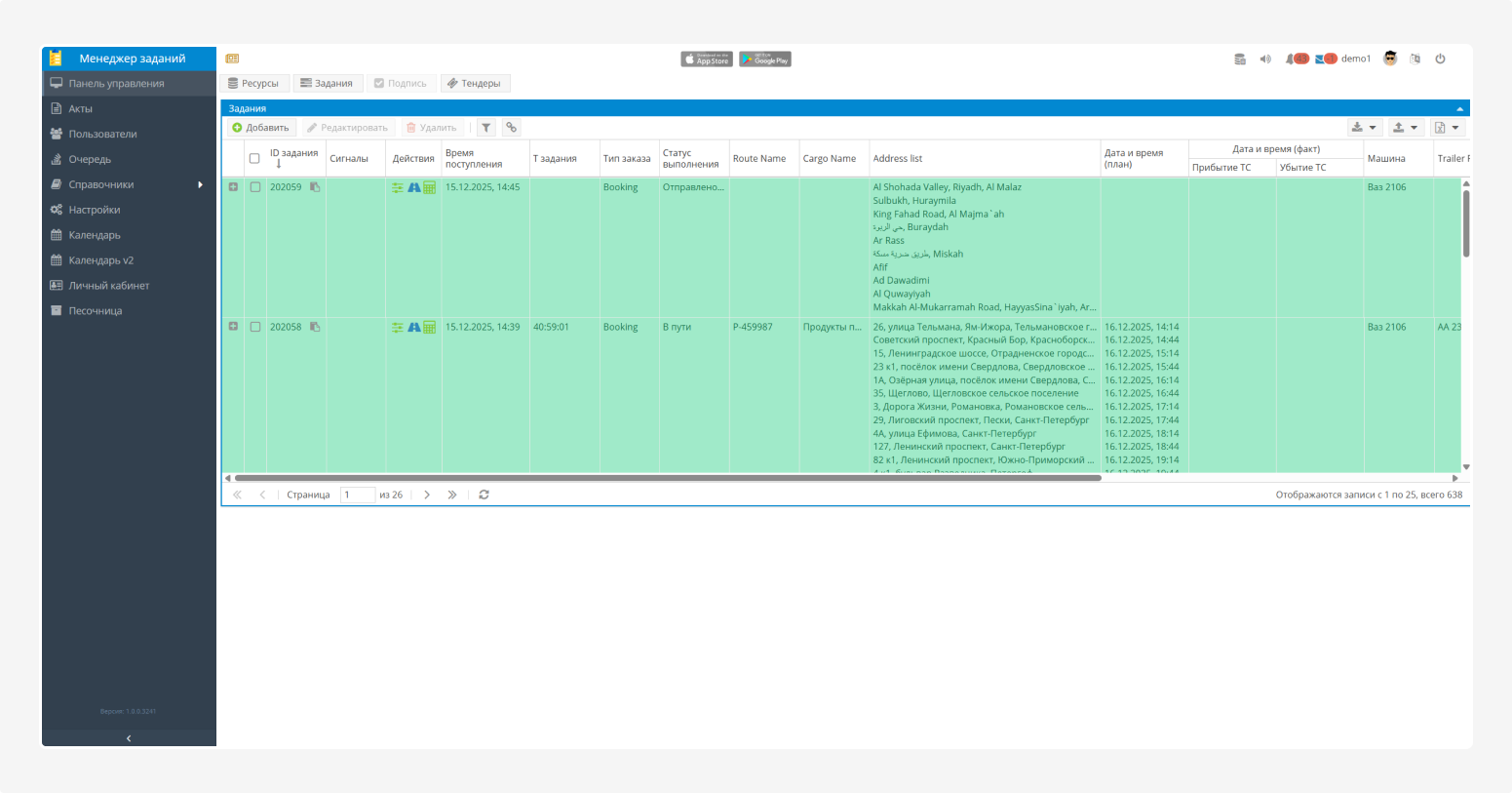Image resolution: width=1512 pixels, height=793 pixels.
Task: Open Календарь v2 in the sidebar
Action: pos(100,260)
